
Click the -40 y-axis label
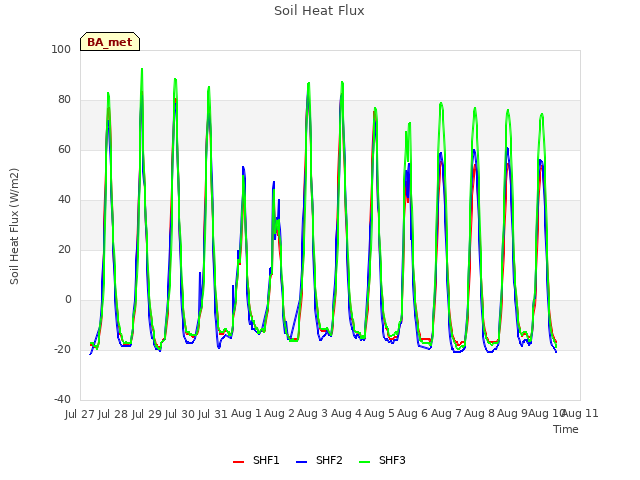coord(62,399)
